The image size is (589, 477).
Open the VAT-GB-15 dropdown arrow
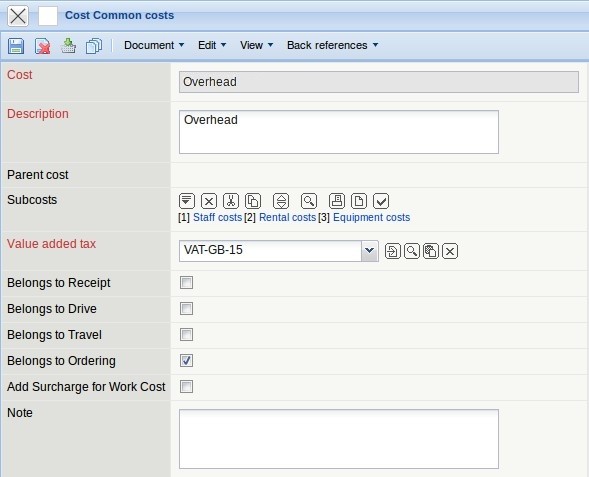pos(370,251)
